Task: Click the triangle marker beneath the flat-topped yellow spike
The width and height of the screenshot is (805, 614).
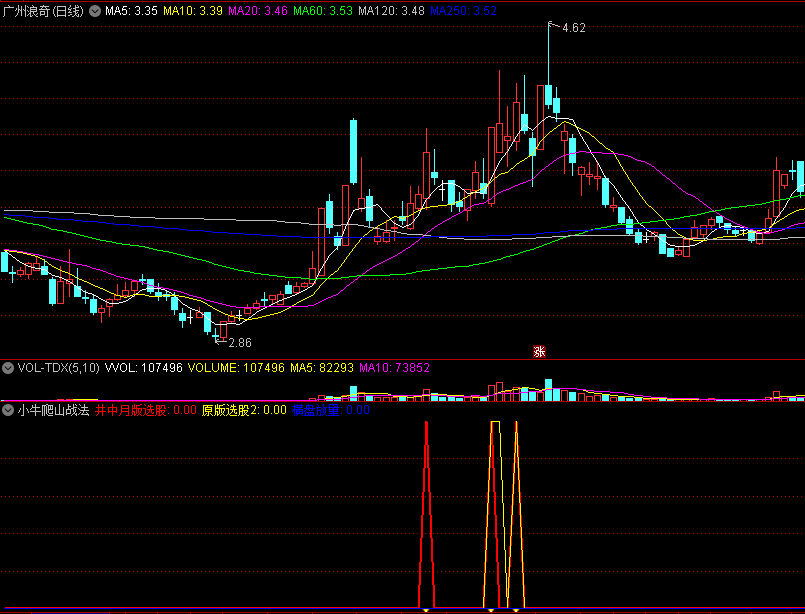Action: click(x=491, y=610)
